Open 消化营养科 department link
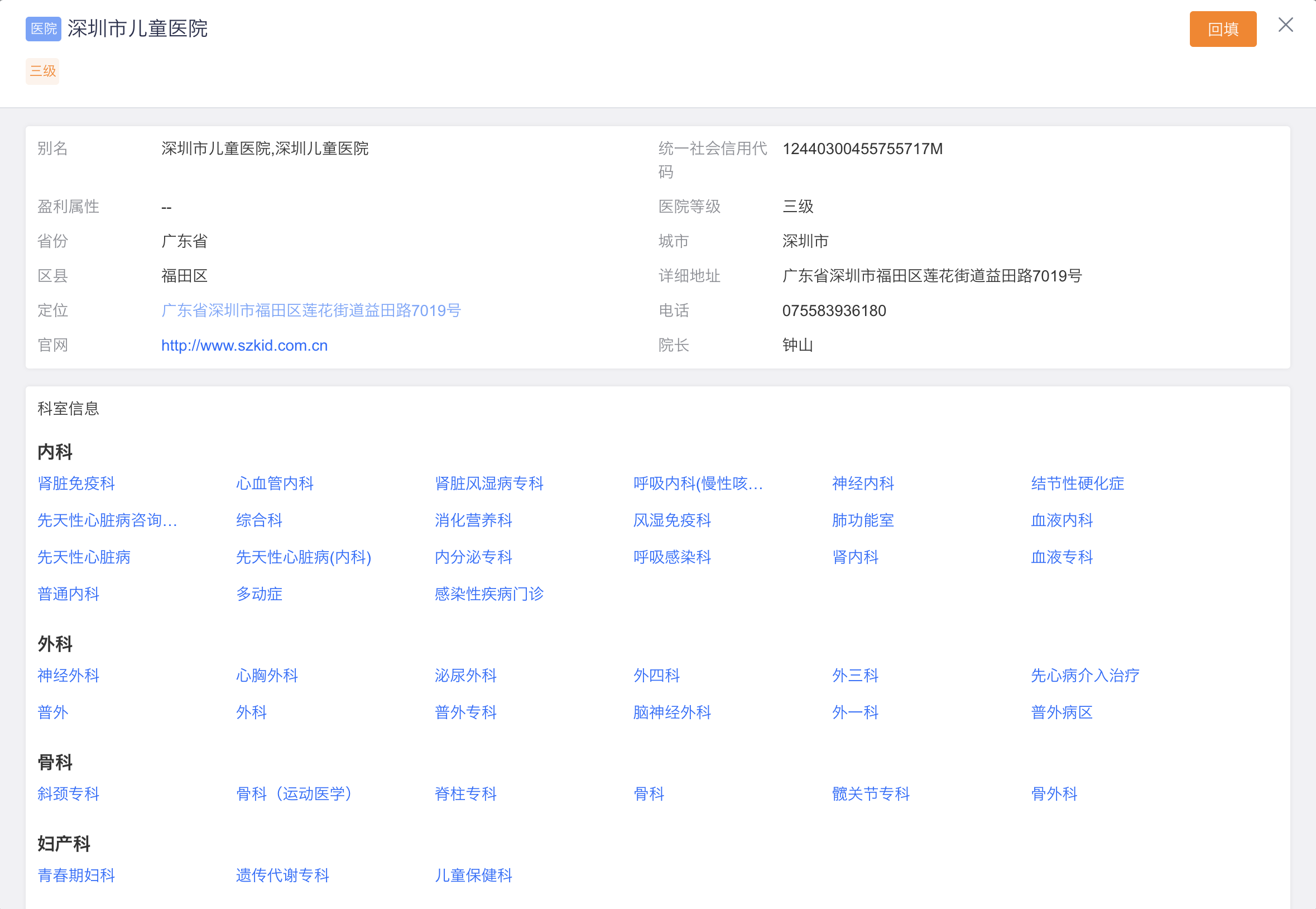 tap(473, 520)
